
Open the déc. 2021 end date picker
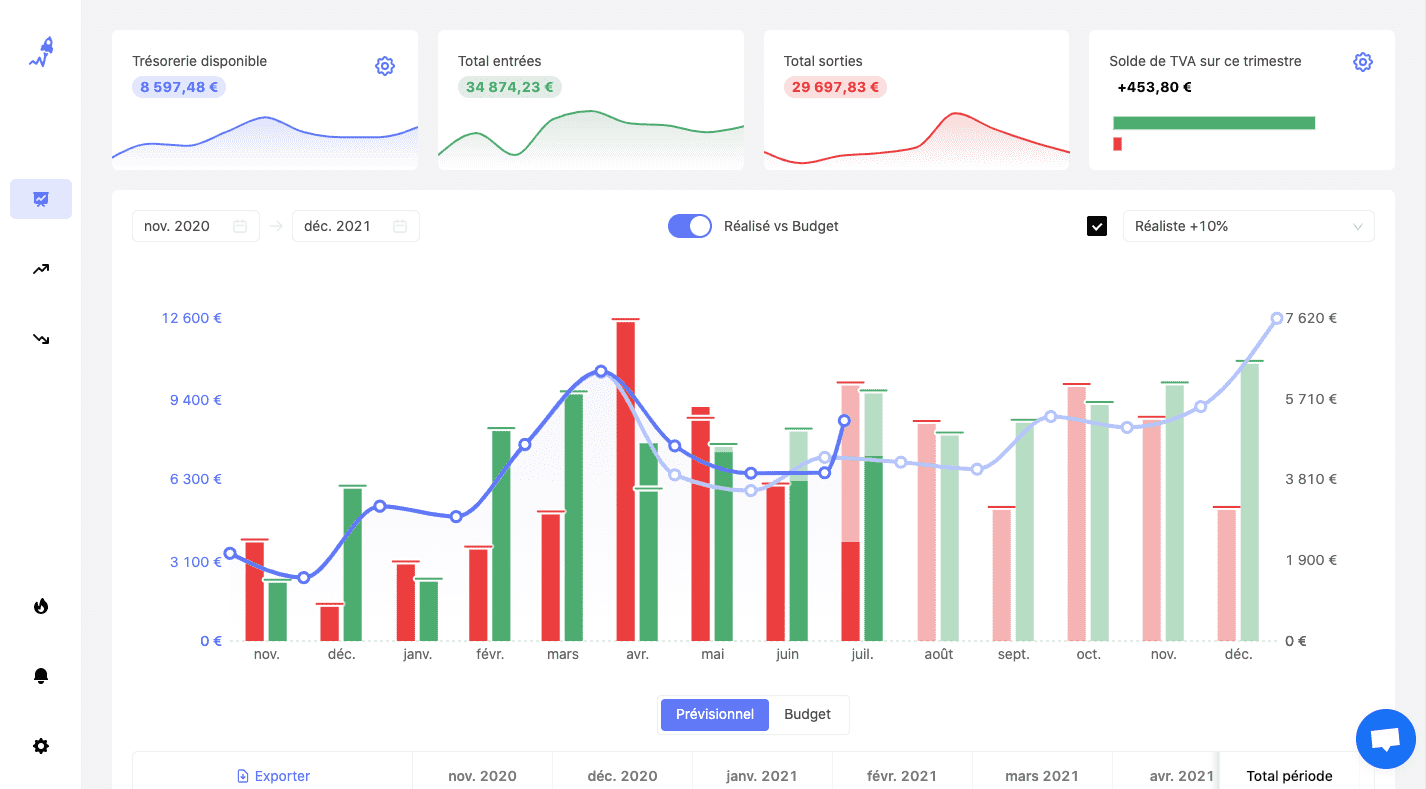coord(355,226)
